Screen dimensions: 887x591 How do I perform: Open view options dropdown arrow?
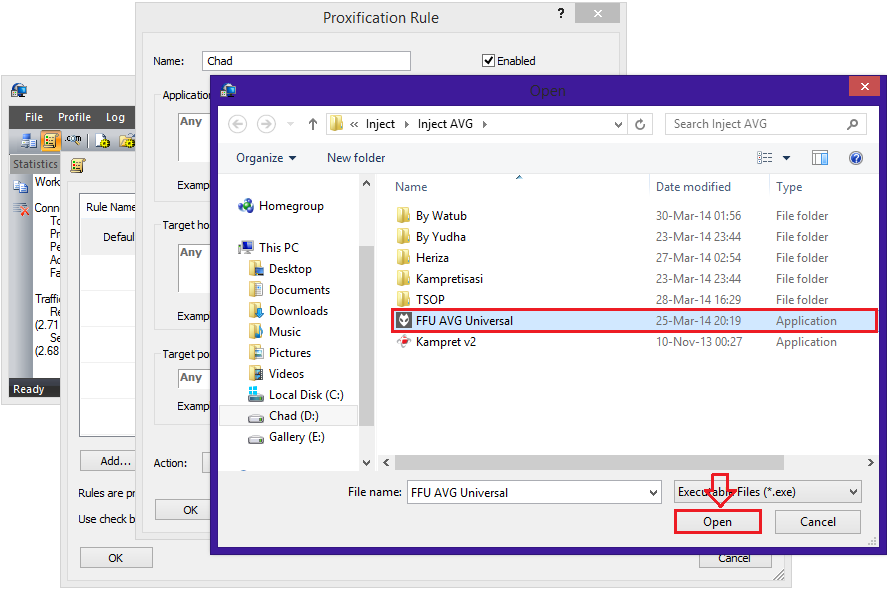[x=786, y=158]
